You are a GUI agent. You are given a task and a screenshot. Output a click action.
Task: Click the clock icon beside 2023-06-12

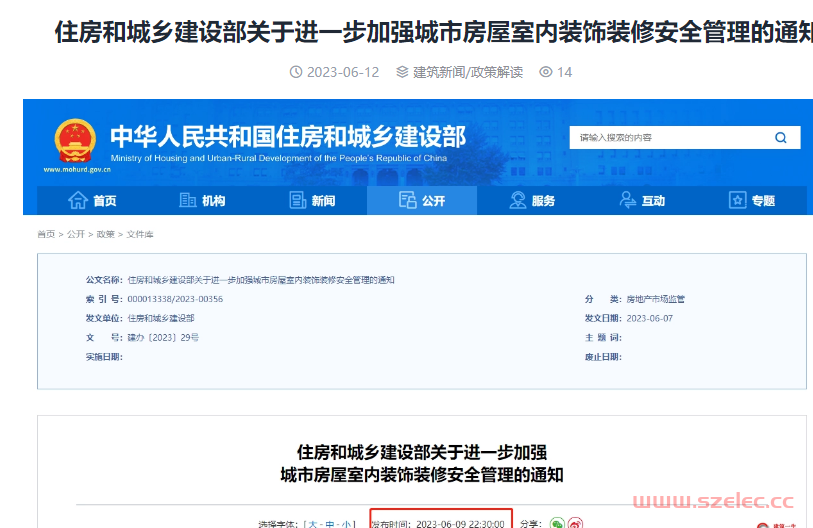point(296,72)
